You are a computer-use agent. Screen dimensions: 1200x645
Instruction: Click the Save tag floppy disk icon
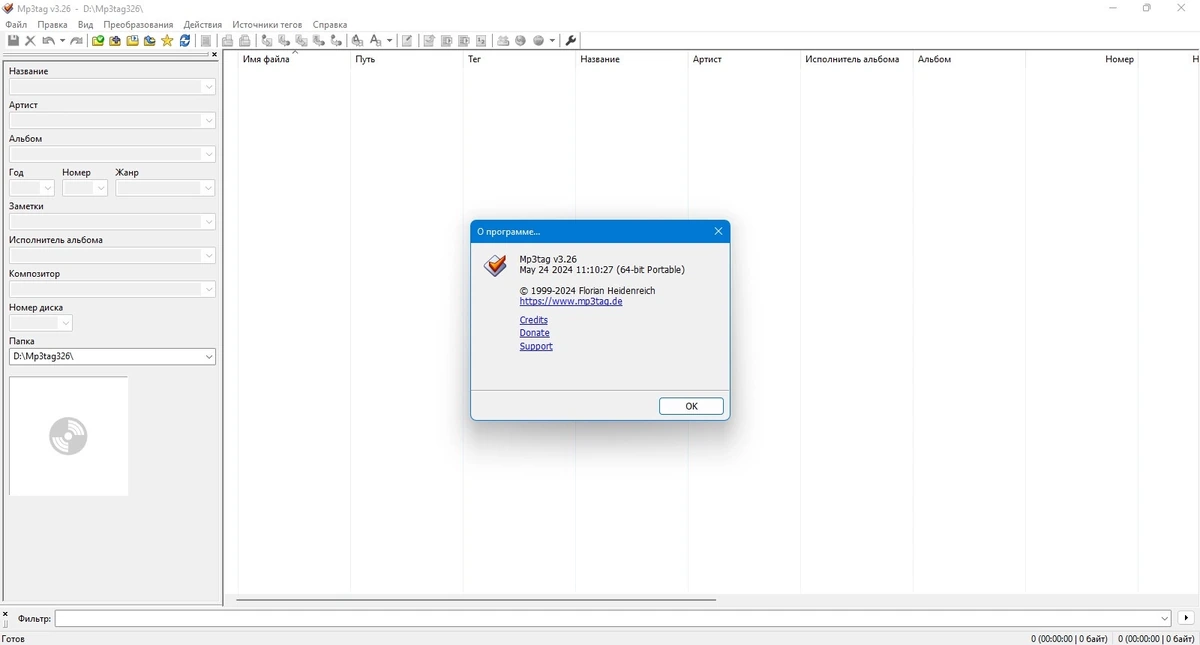(x=13, y=41)
